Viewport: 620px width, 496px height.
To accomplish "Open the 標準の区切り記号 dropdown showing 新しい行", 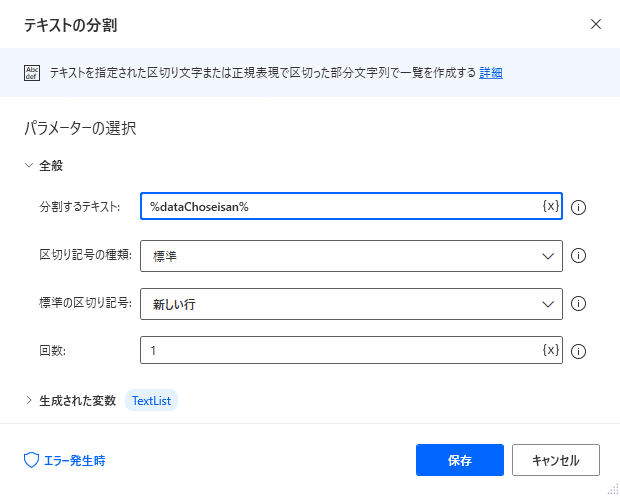I will coord(351,304).
